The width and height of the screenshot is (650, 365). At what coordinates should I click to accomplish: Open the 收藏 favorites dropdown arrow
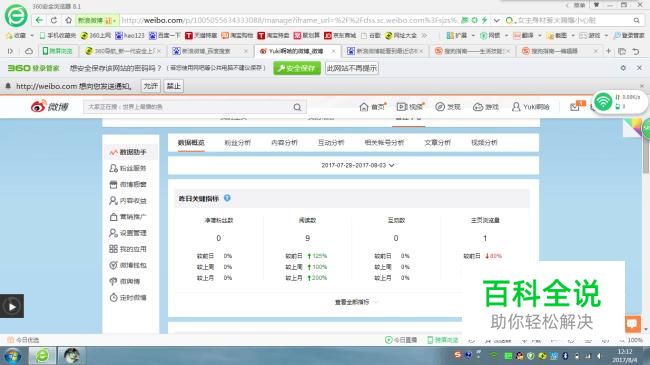[32, 36]
